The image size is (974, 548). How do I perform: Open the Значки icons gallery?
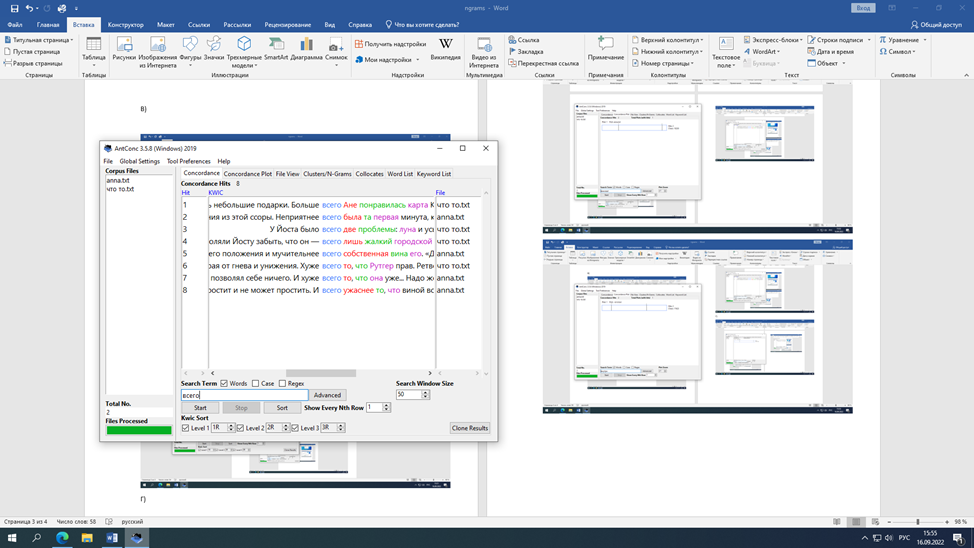click(214, 49)
